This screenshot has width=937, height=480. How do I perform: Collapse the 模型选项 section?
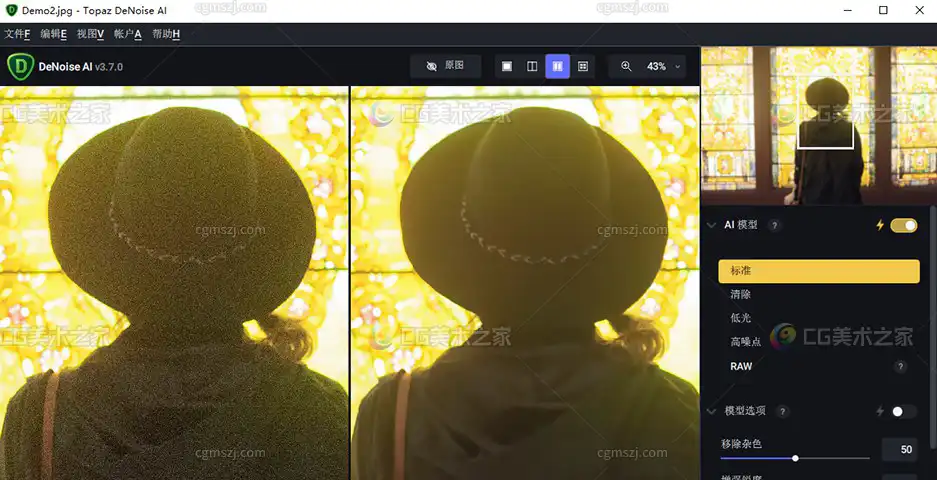(x=712, y=411)
